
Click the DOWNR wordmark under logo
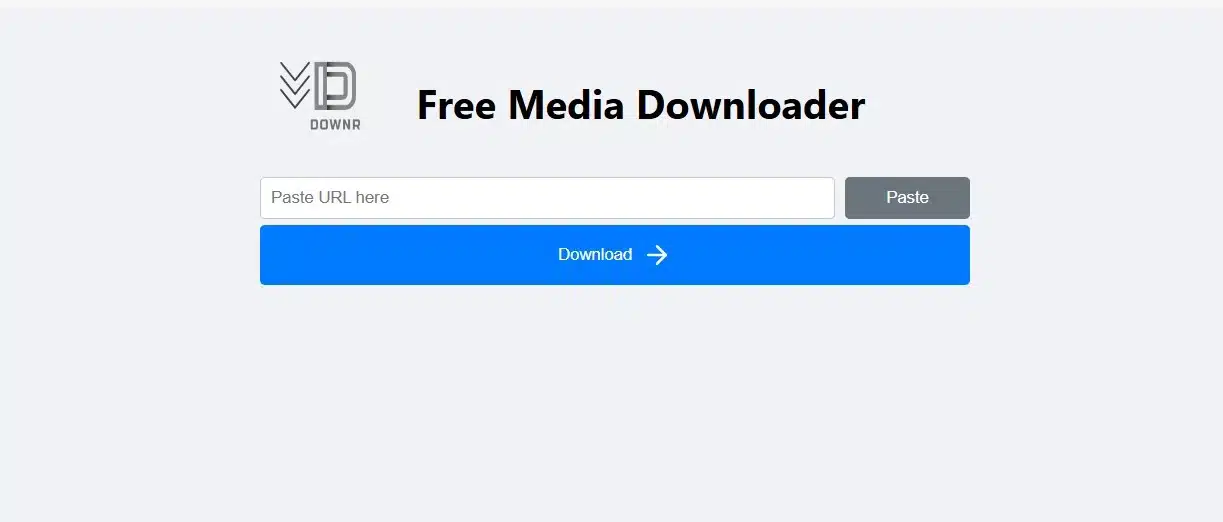(x=335, y=125)
